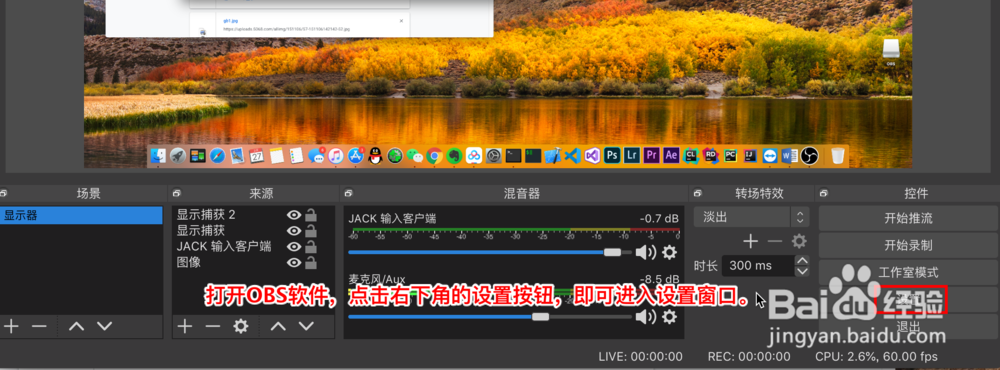This screenshot has height=370, width=1000.
Task: Move the source down in the 来源 panel
Action: [x=306, y=327]
